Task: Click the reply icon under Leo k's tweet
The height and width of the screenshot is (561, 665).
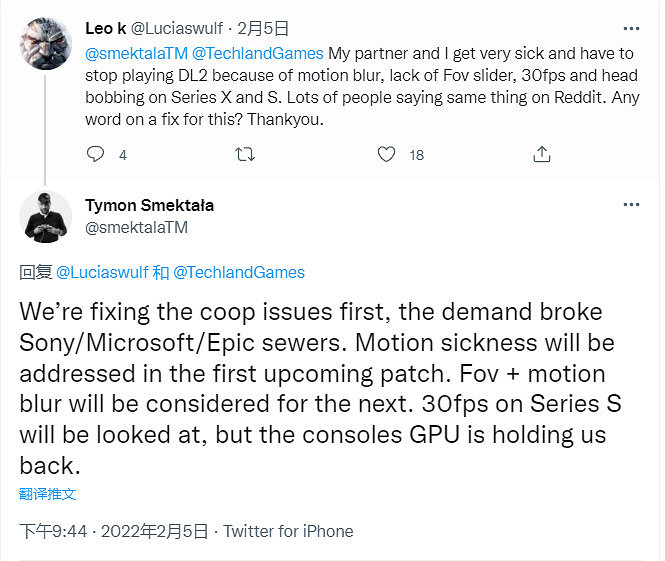Action: pyautogui.click(x=96, y=154)
